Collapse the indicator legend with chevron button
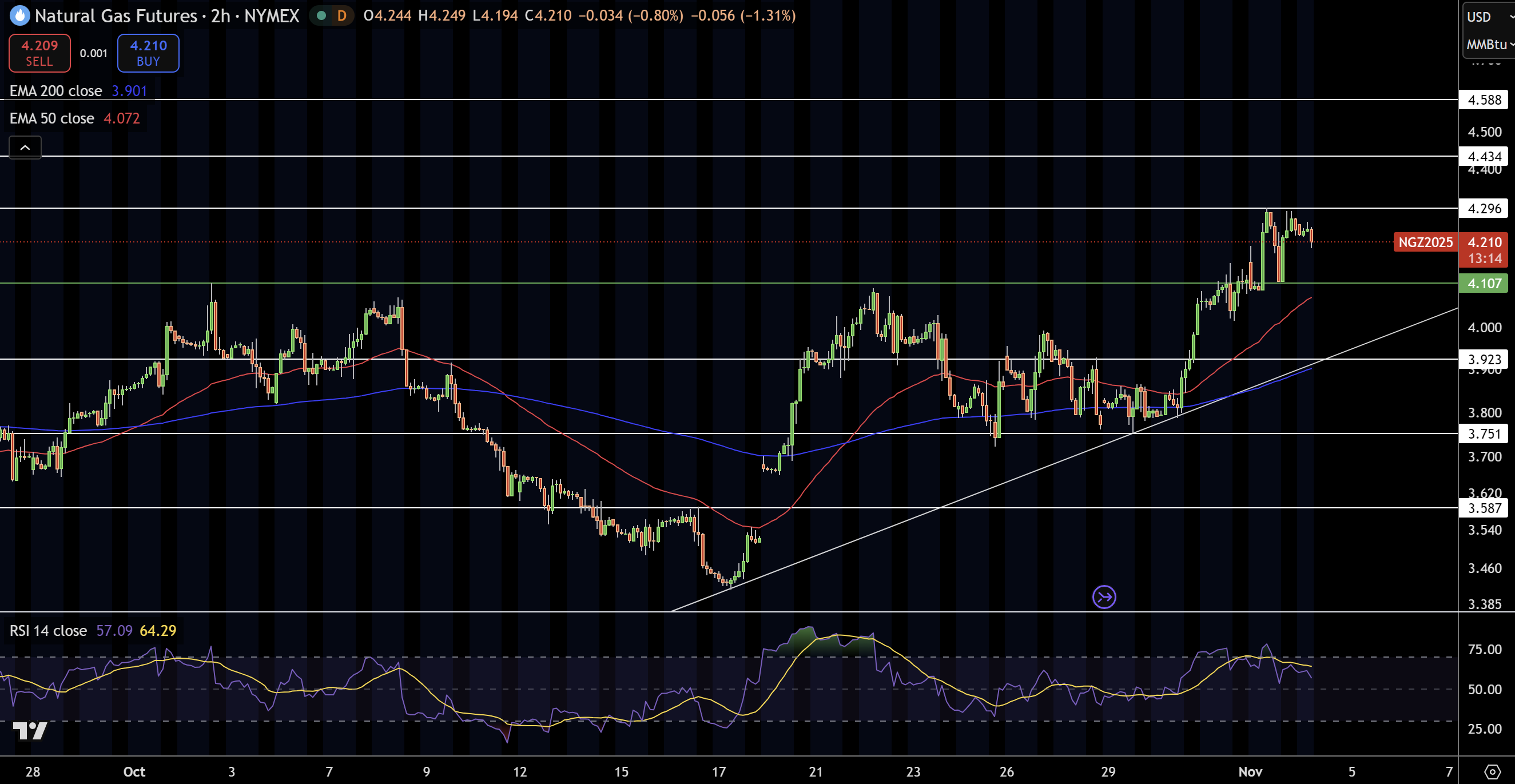 (25, 148)
